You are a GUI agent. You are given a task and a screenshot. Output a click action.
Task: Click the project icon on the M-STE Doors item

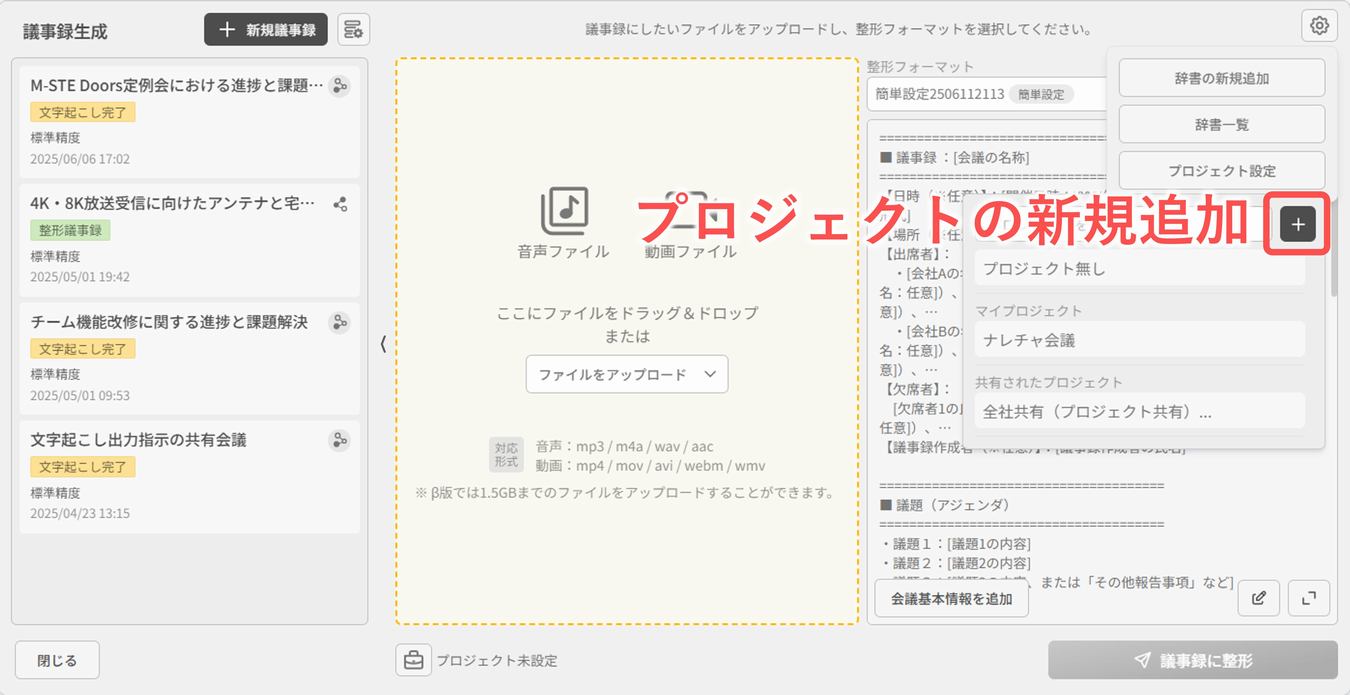click(x=339, y=86)
